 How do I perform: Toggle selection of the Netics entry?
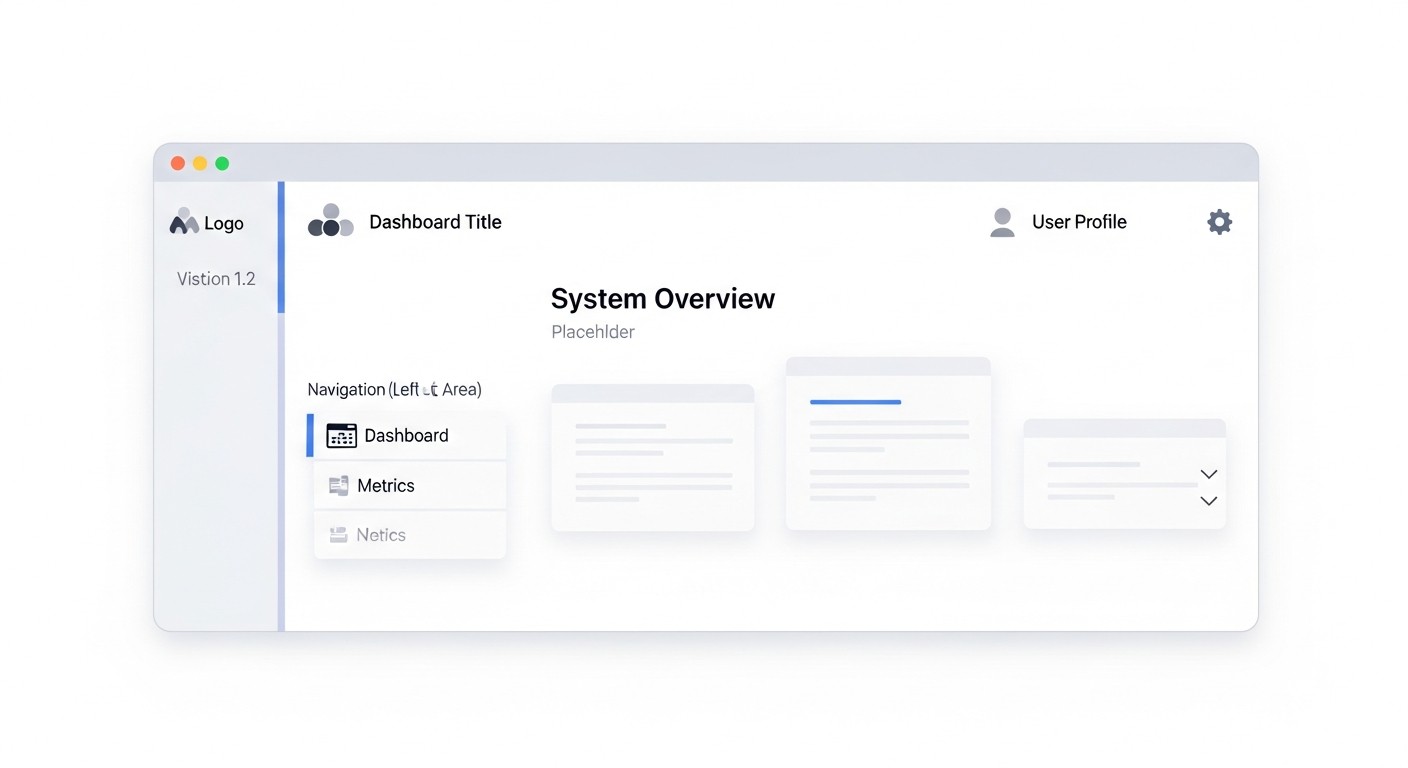pyautogui.click(x=380, y=534)
